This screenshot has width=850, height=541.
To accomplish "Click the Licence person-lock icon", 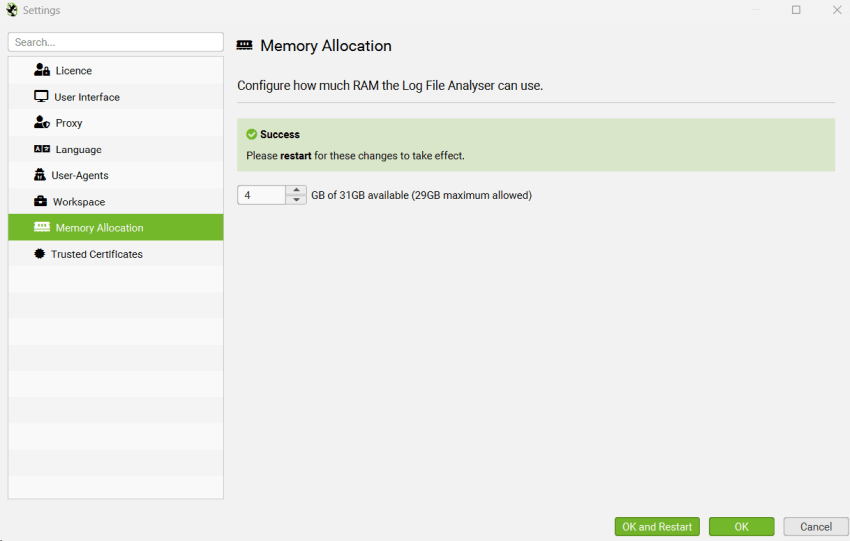I will point(42,70).
